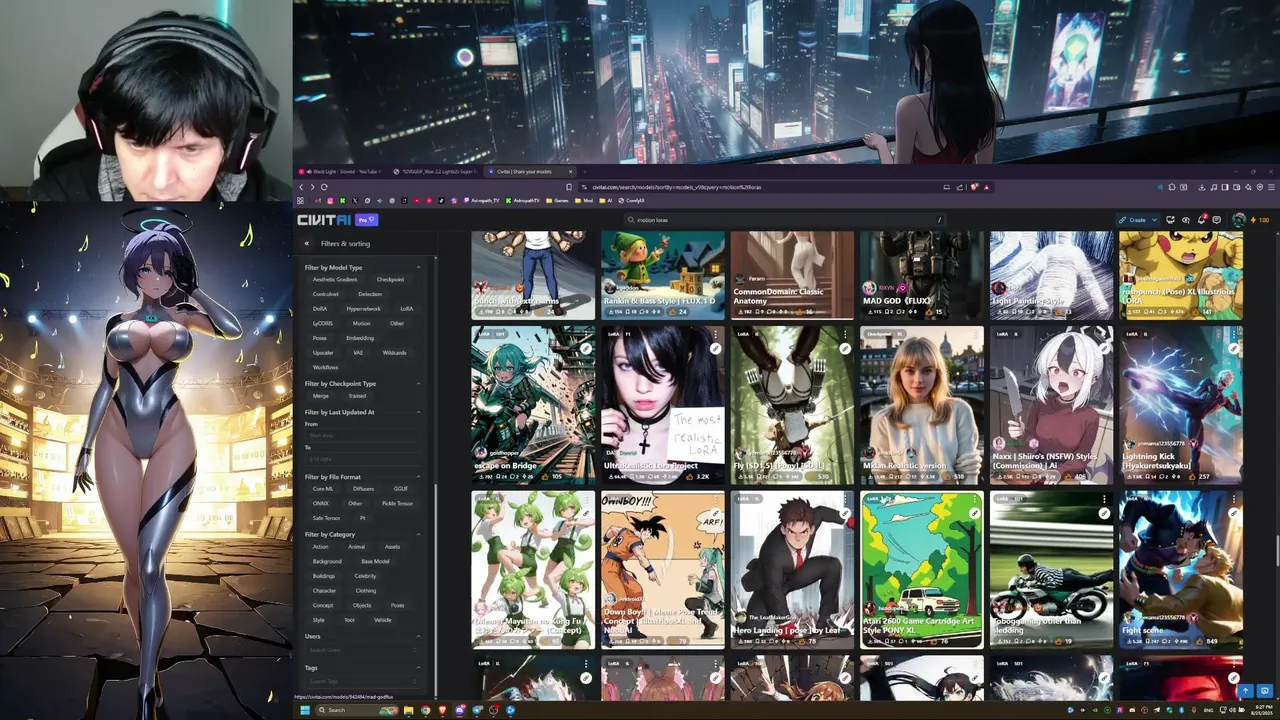Toggle the Checkpoint model type filter
Viewport: 1280px width, 720px height.
point(390,280)
